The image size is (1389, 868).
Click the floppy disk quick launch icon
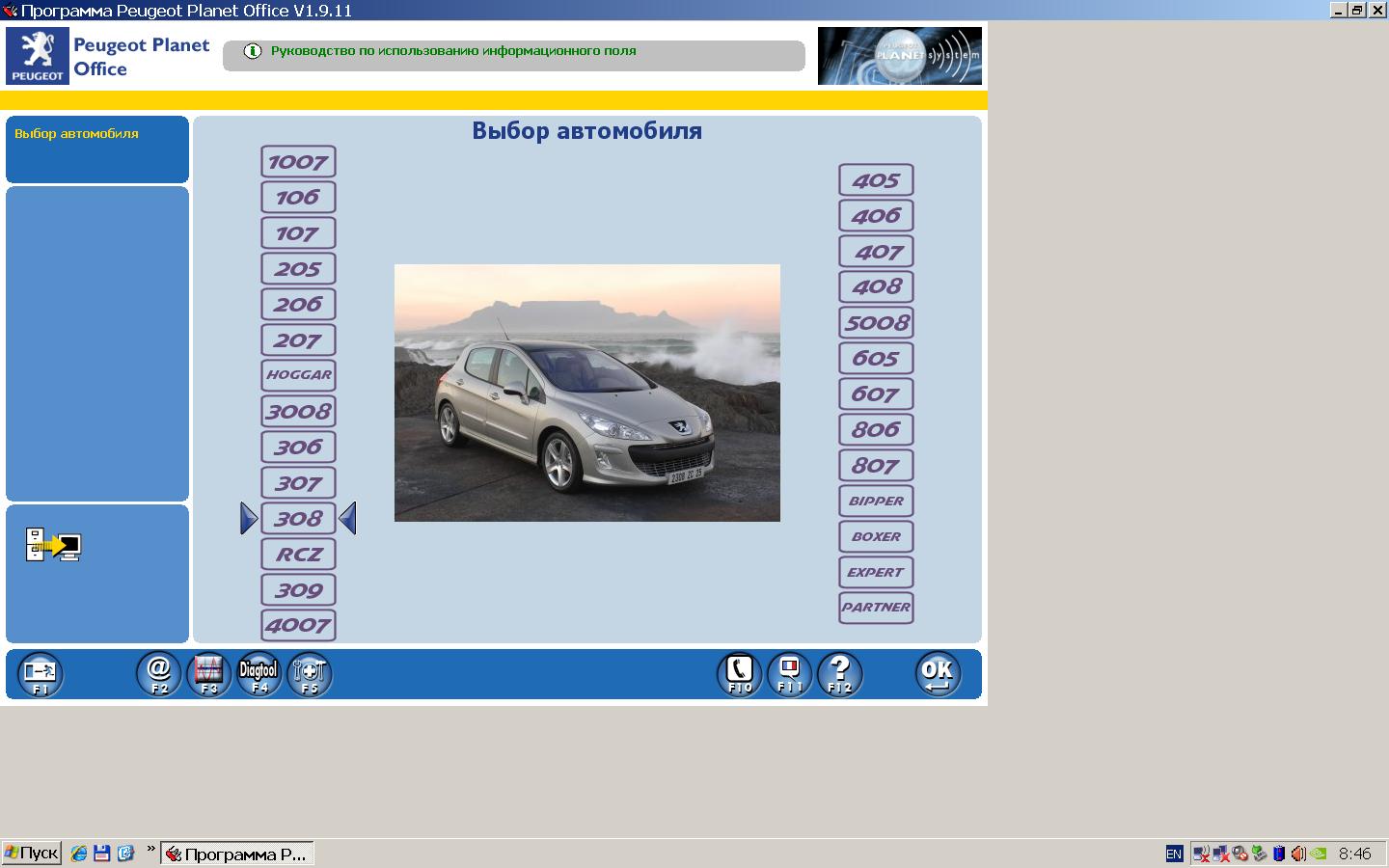point(102,854)
